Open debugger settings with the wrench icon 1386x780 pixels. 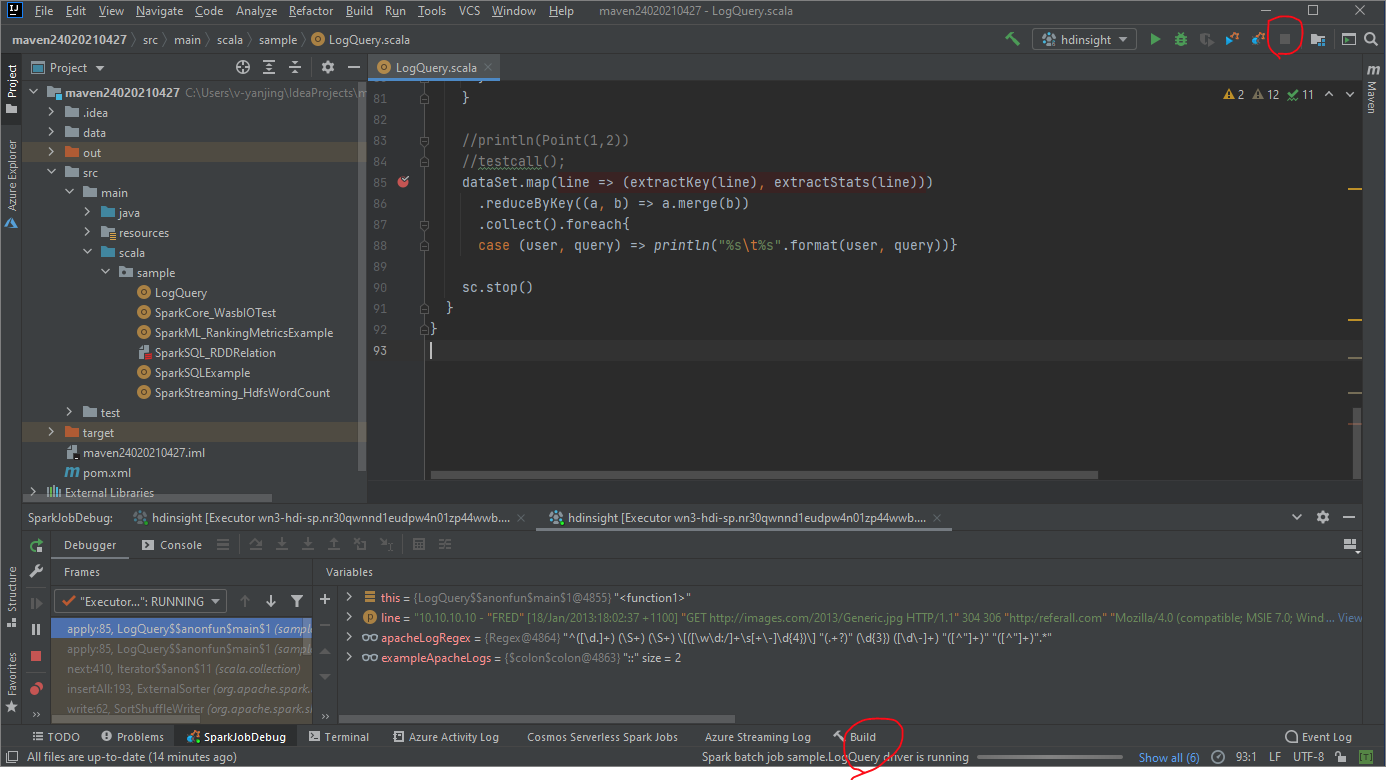tap(36, 570)
